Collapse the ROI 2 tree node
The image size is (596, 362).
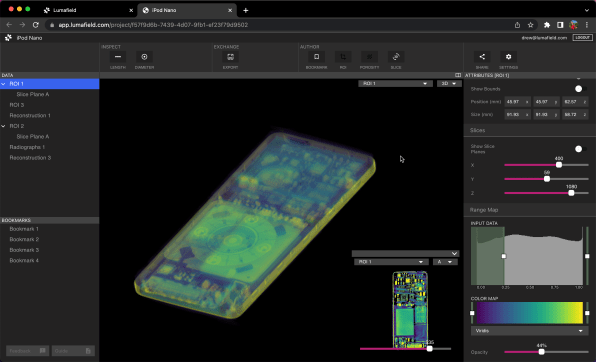click(x=3, y=126)
